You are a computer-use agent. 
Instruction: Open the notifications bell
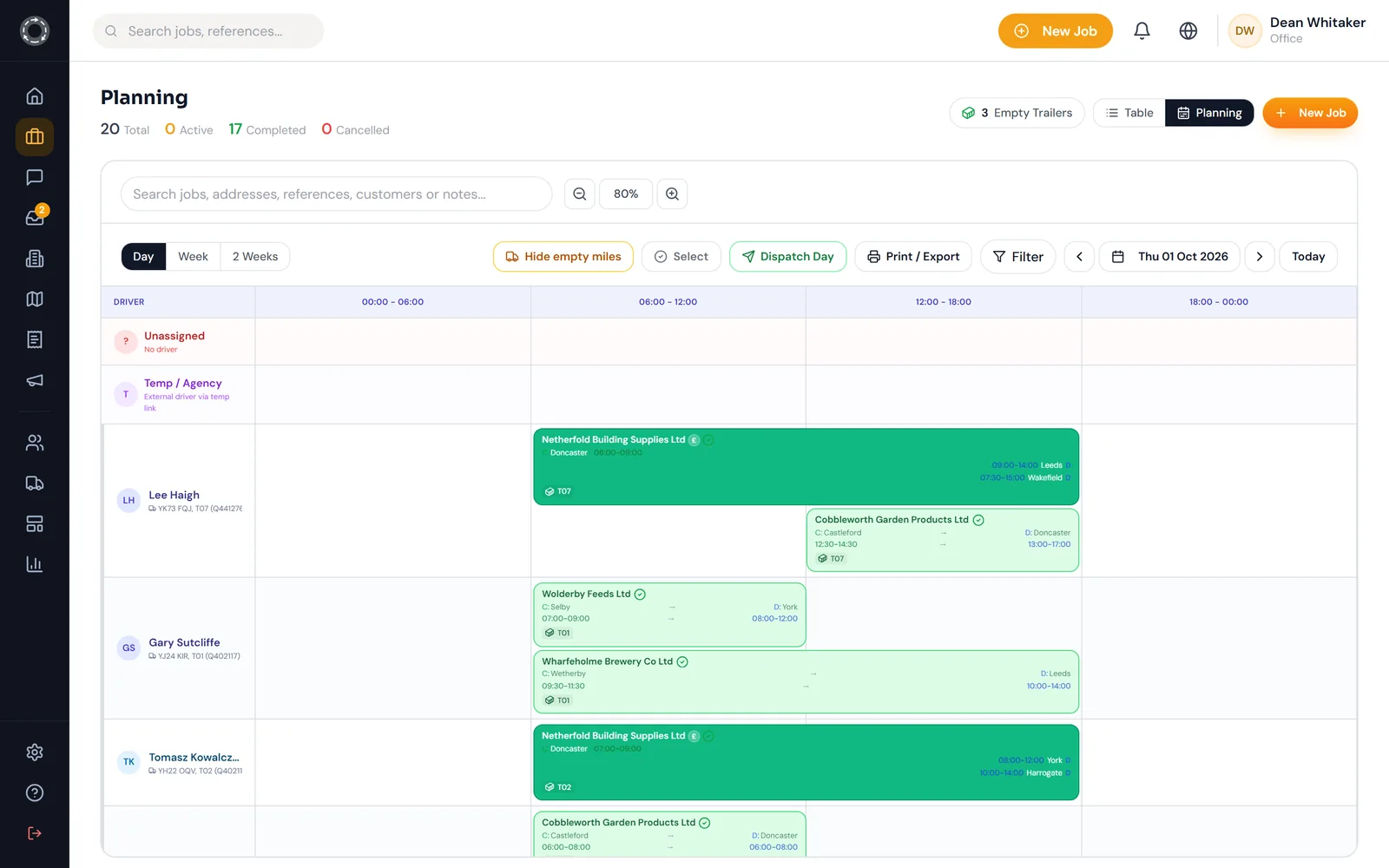[x=1142, y=31]
